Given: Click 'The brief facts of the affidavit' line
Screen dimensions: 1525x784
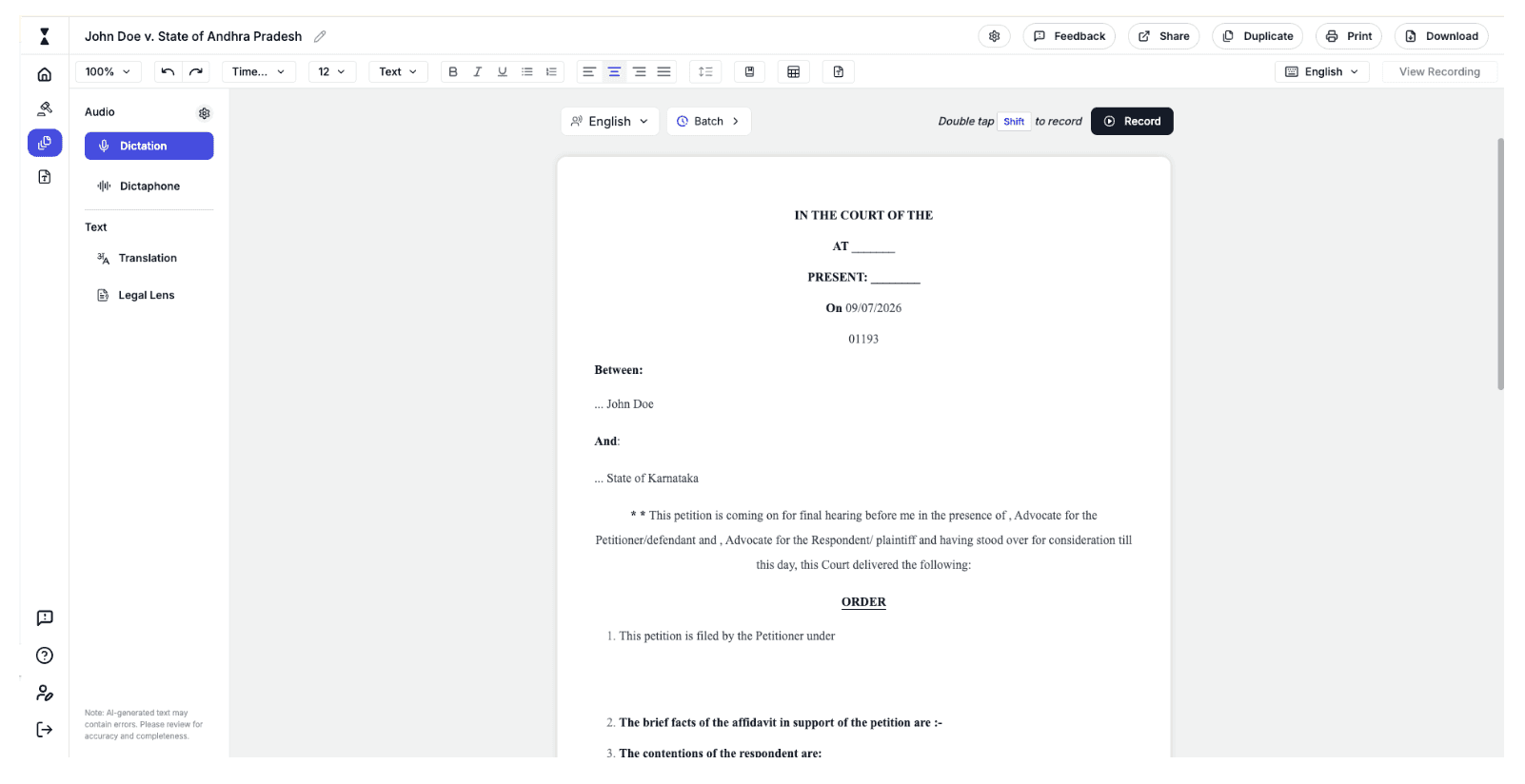Looking at the screenshot, I should (x=781, y=723).
